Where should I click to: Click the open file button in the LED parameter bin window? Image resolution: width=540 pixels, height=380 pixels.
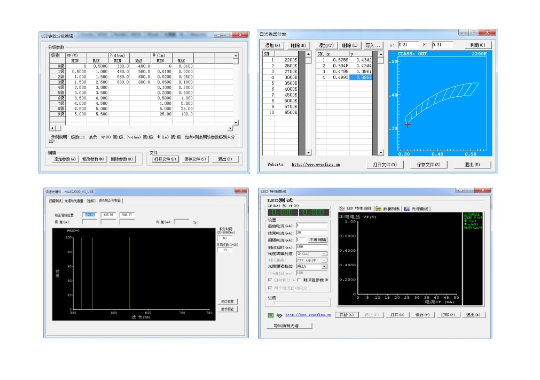165,159
